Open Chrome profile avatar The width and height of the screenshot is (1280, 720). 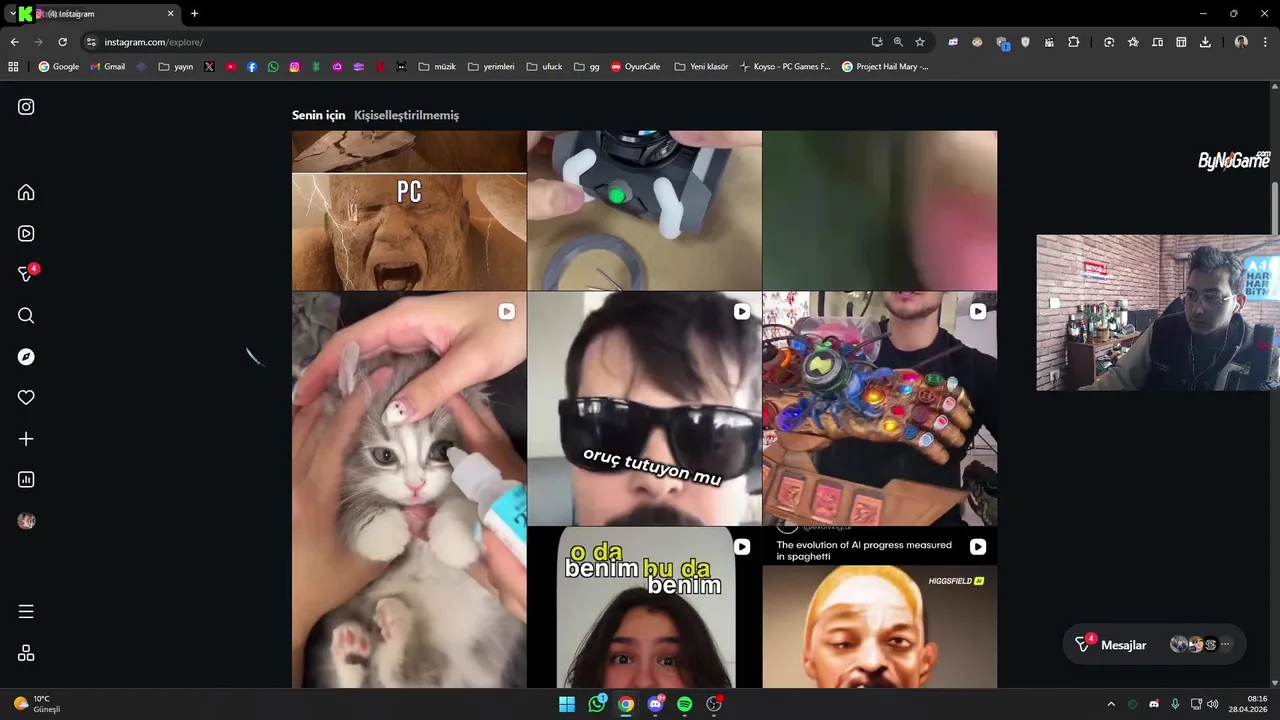1241,42
